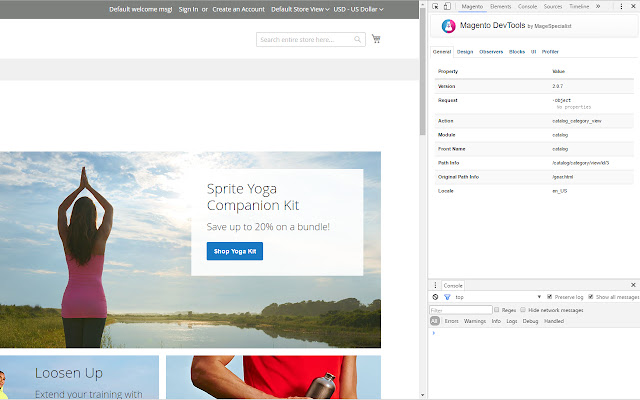Image resolution: width=640 pixels, height=400 pixels.
Task: Focus the console prompt arrow
Action: pos(433,333)
